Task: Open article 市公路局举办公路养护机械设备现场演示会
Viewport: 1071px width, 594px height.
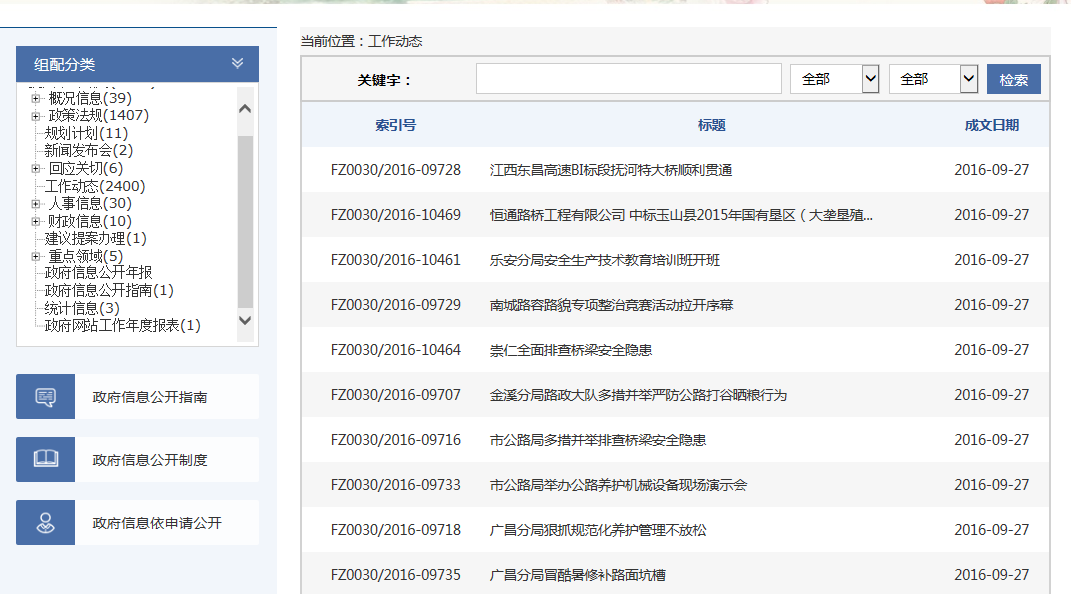Action: click(618, 485)
